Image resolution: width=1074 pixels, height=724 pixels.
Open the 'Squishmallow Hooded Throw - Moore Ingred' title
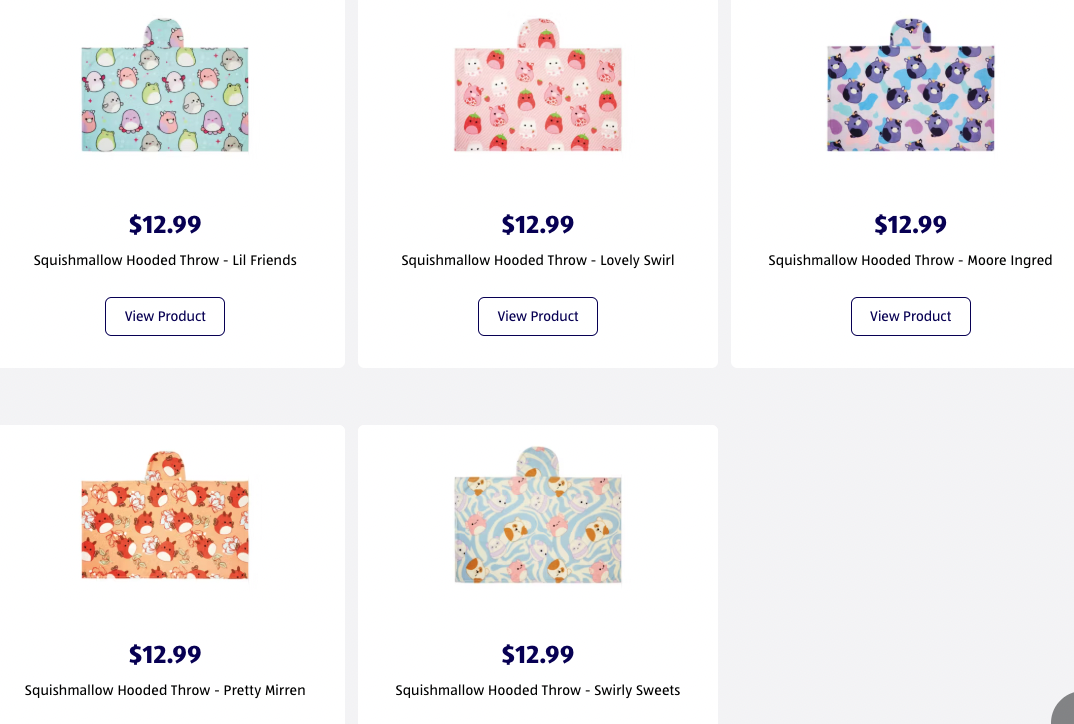click(x=910, y=260)
